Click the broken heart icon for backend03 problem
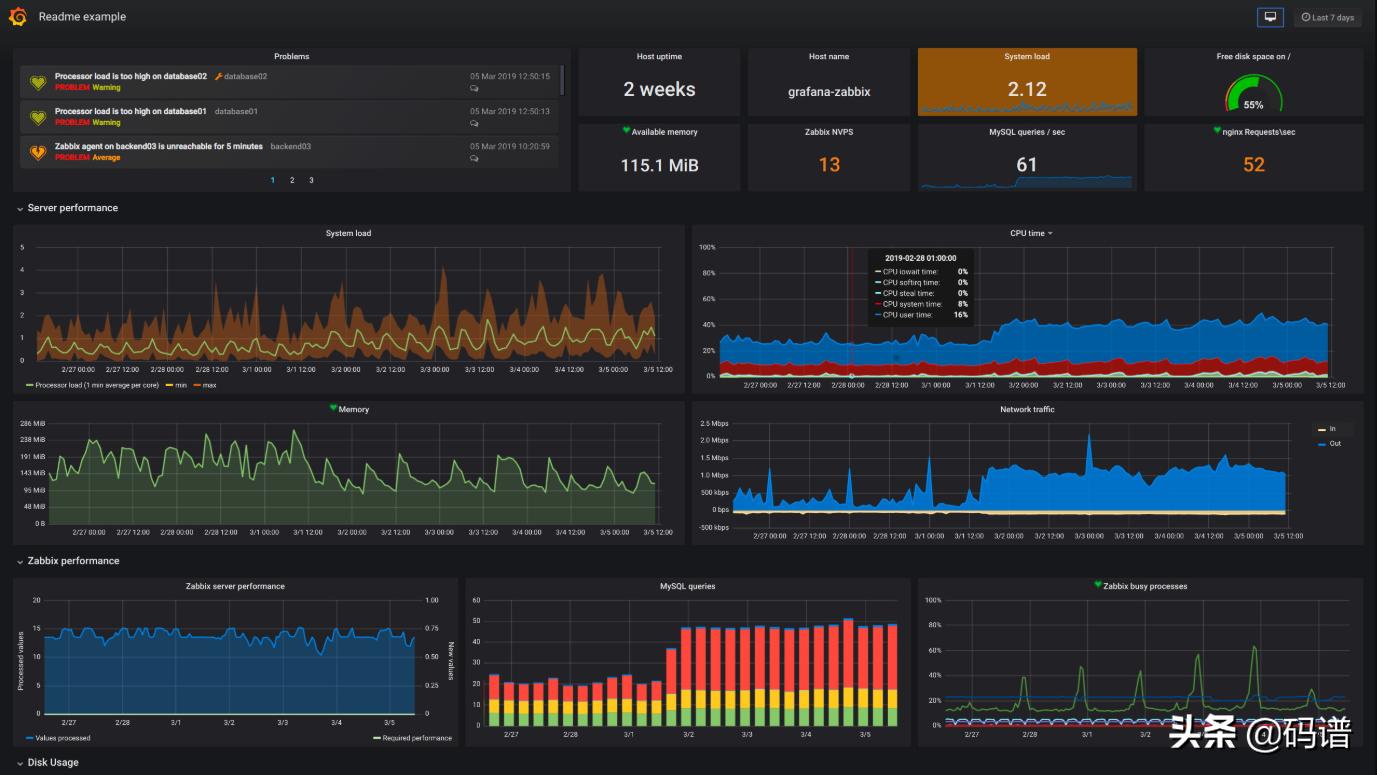 (38, 152)
